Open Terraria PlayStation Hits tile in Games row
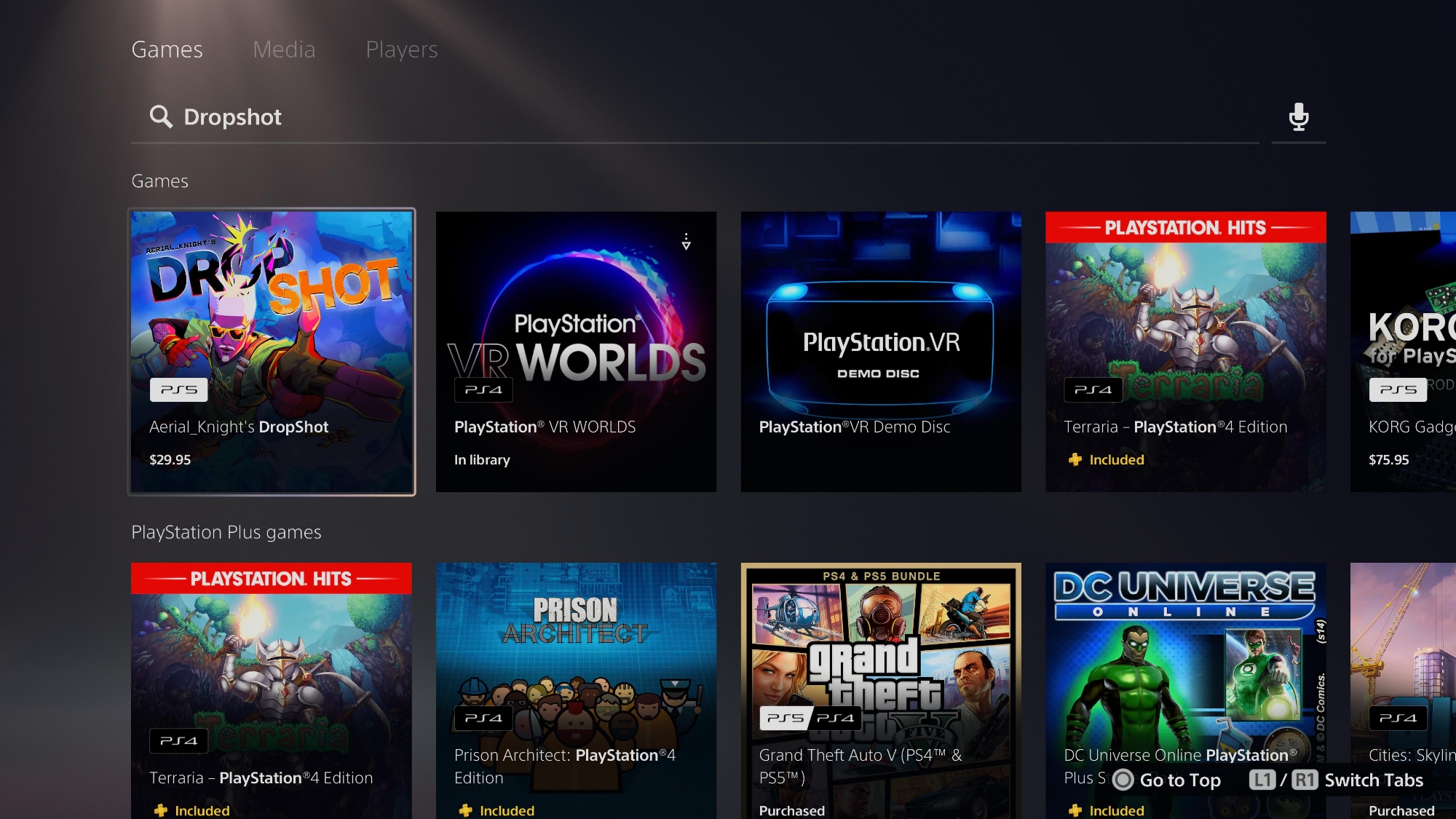 (x=1185, y=352)
